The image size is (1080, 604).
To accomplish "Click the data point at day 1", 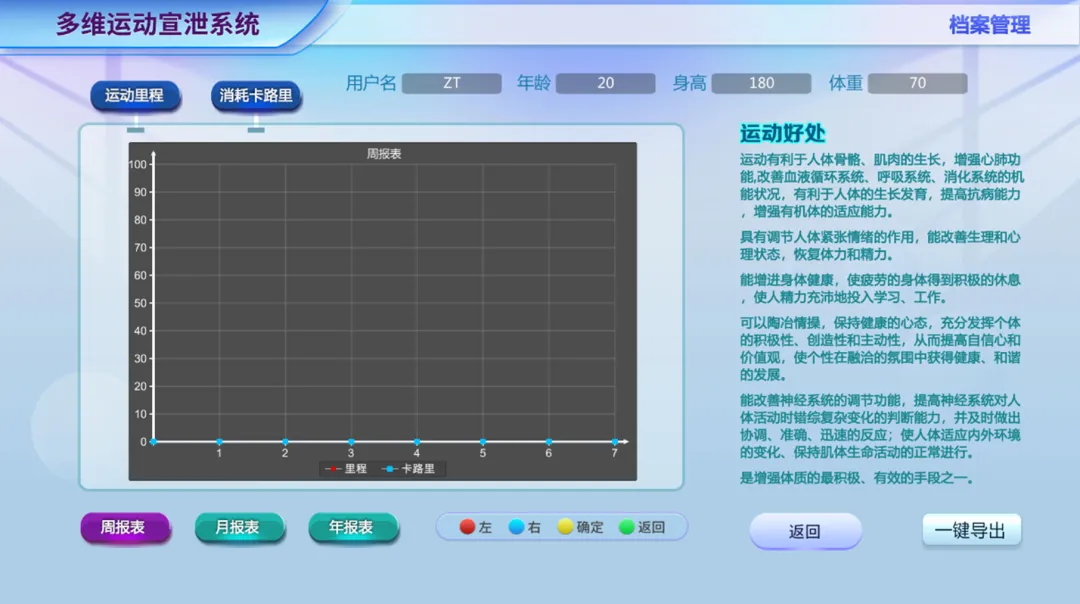I will pos(219,441).
